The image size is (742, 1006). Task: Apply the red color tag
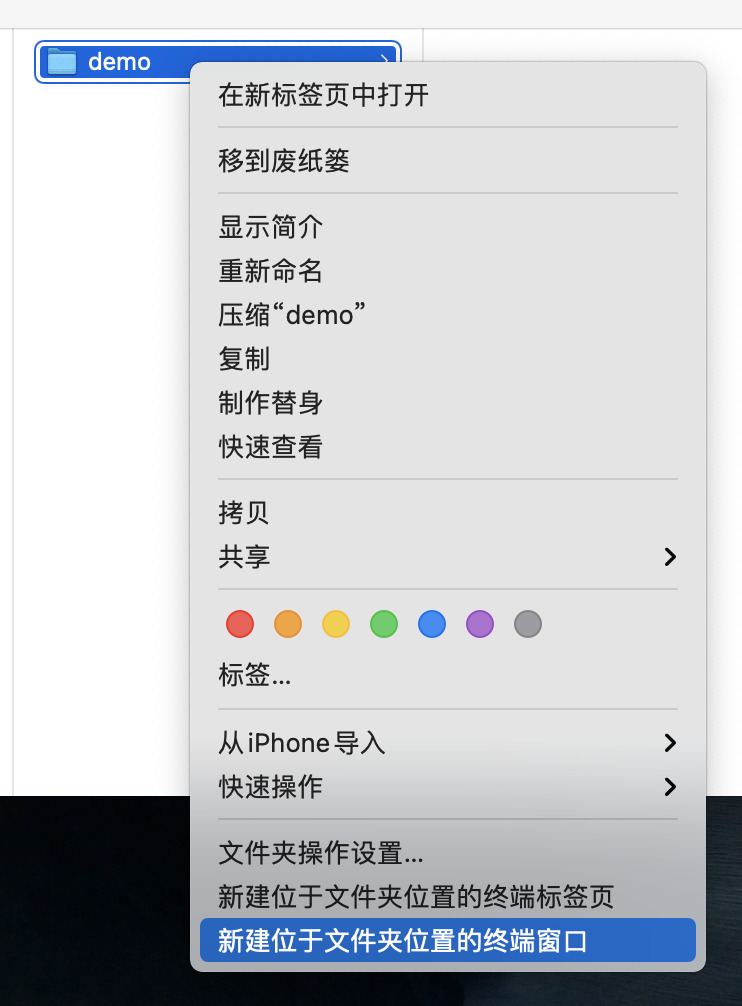point(240,625)
